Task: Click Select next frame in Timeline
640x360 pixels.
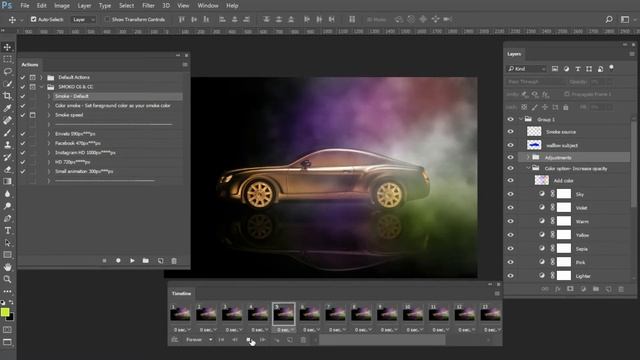Action: 262,340
